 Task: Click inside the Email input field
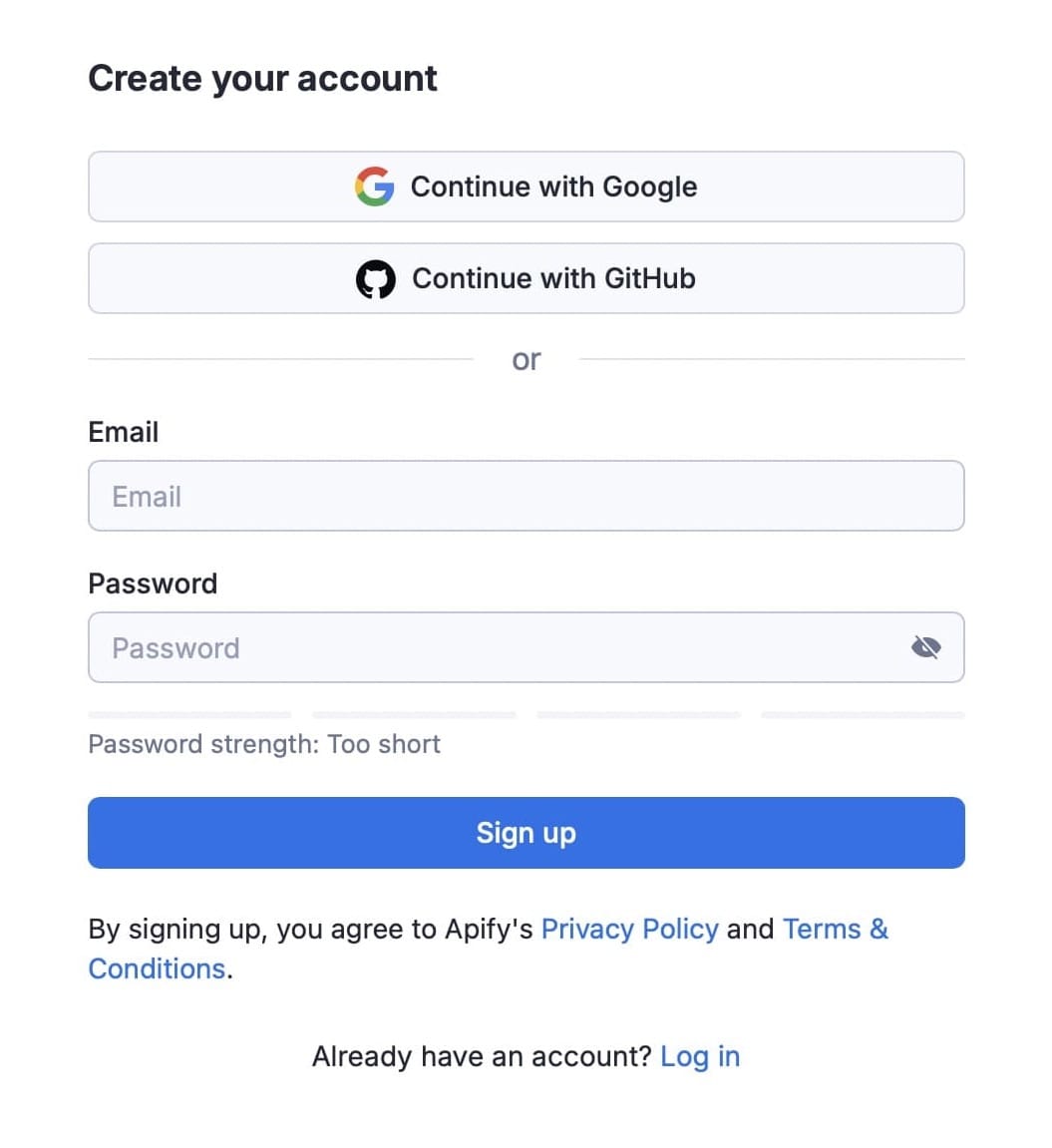[x=526, y=496]
